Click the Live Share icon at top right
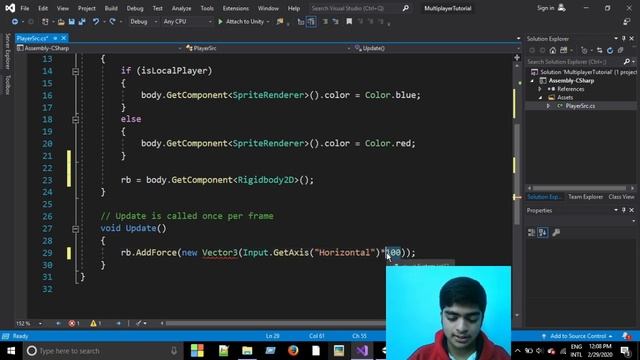640x360 pixels. [627, 22]
